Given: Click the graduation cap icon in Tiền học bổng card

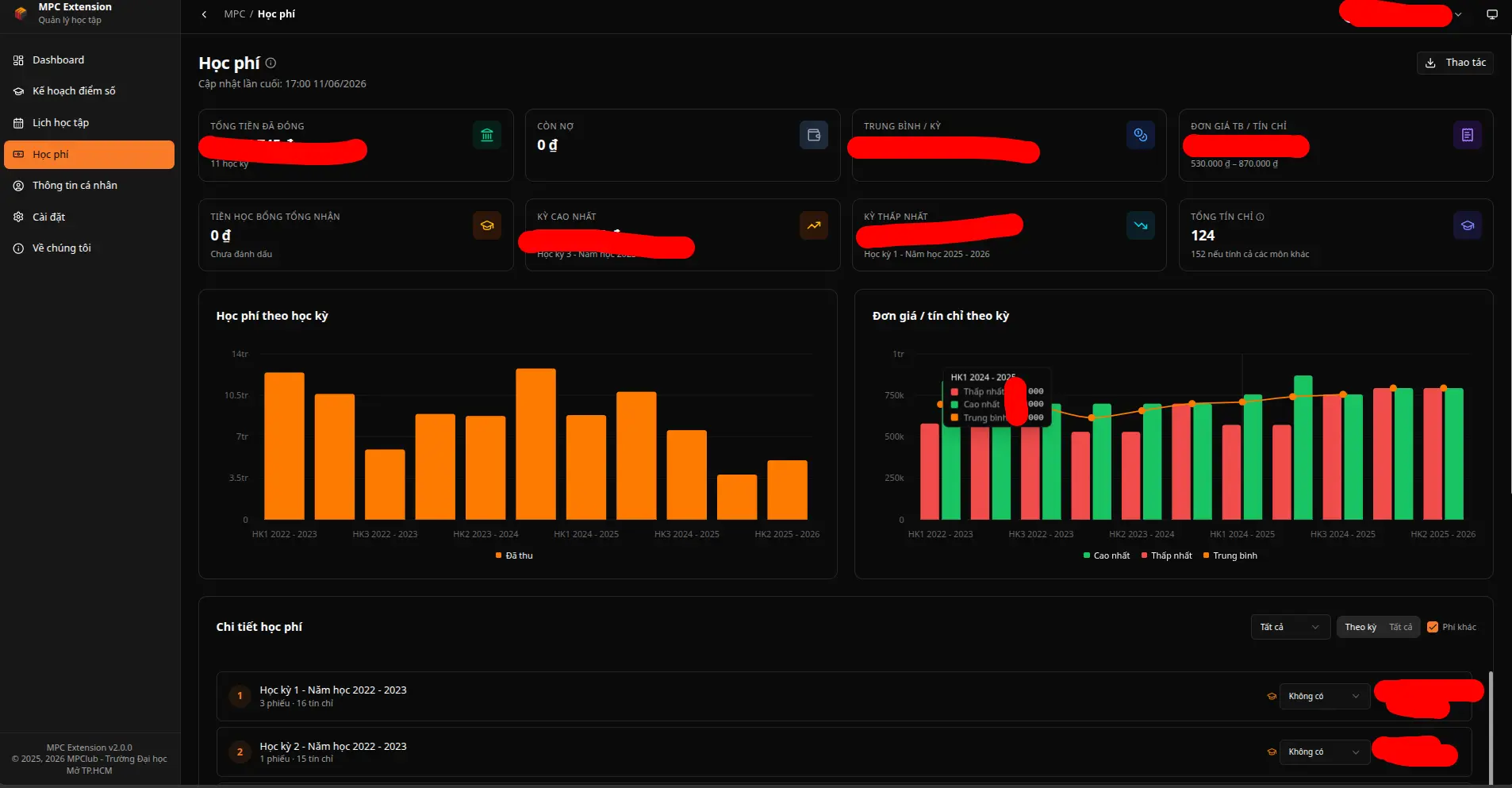Looking at the screenshot, I should click(487, 225).
